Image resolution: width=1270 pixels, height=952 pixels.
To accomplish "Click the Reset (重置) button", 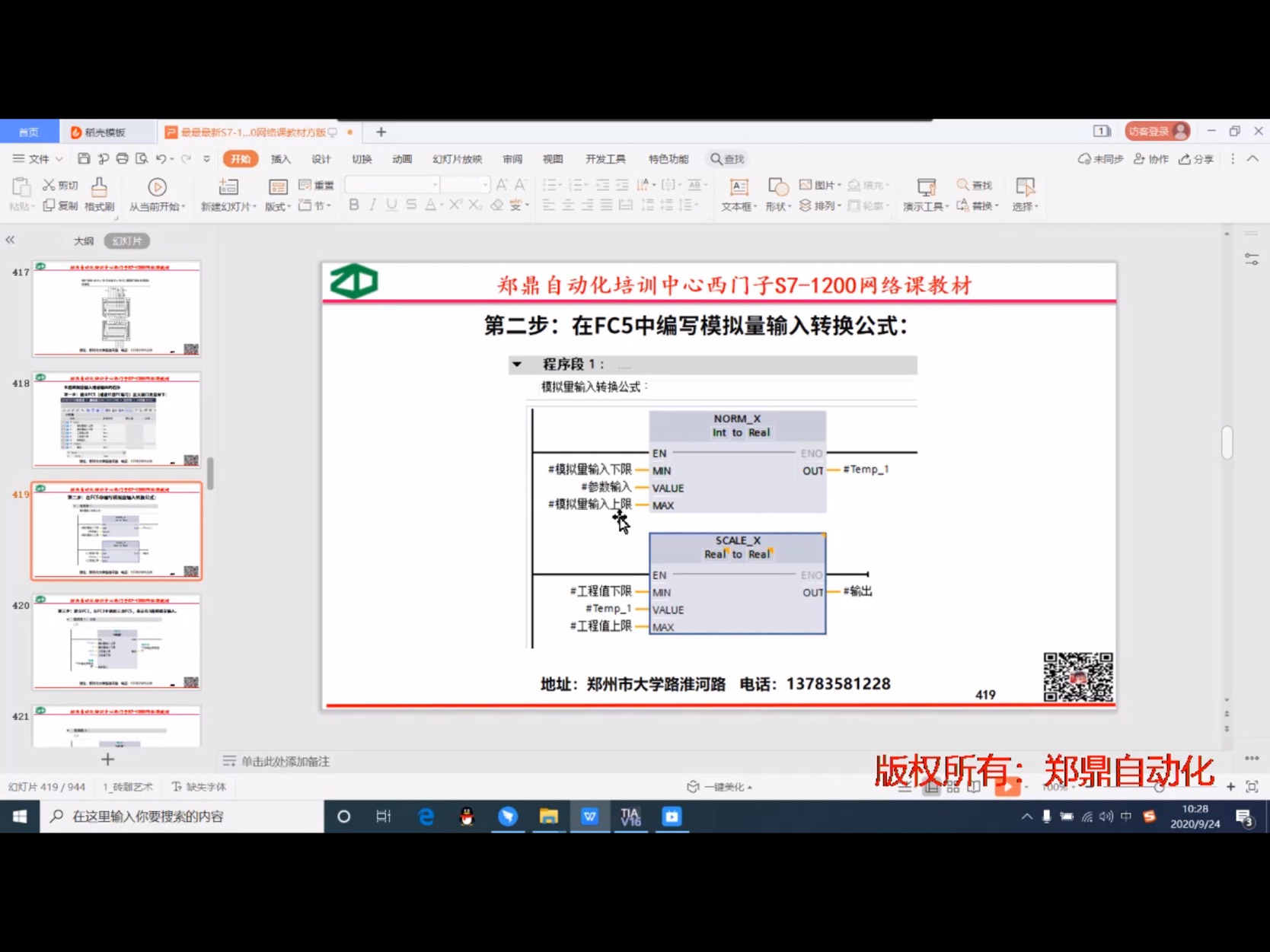I will coord(316,185).
